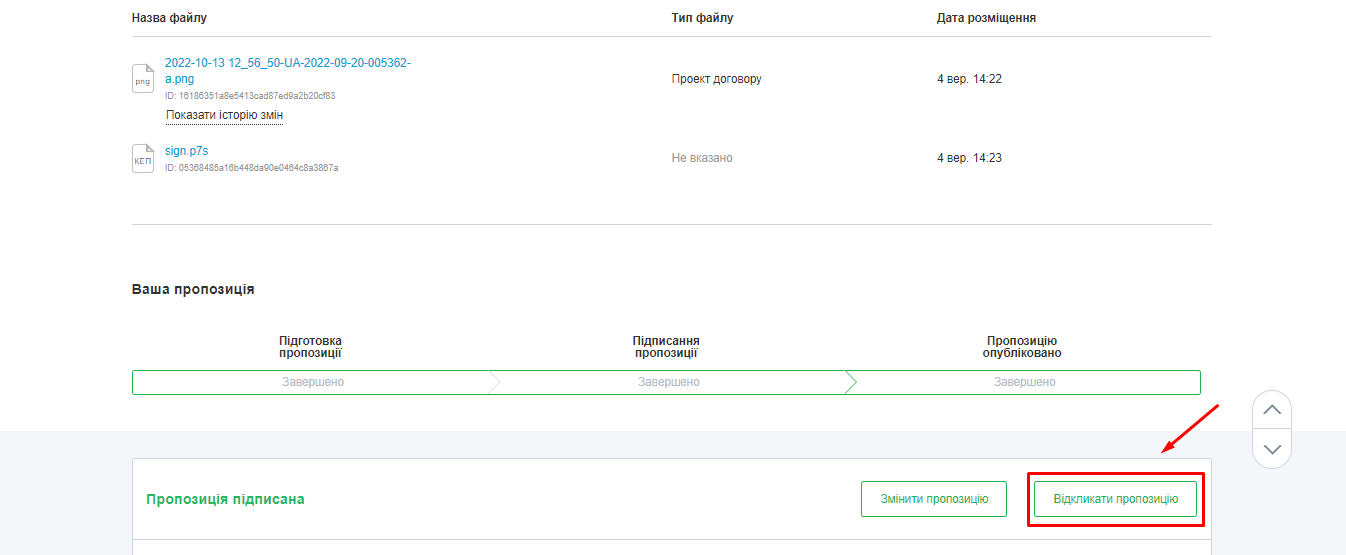
Task: Select the "Підписання пропозиції" progress step
Action: click(668, 382)
